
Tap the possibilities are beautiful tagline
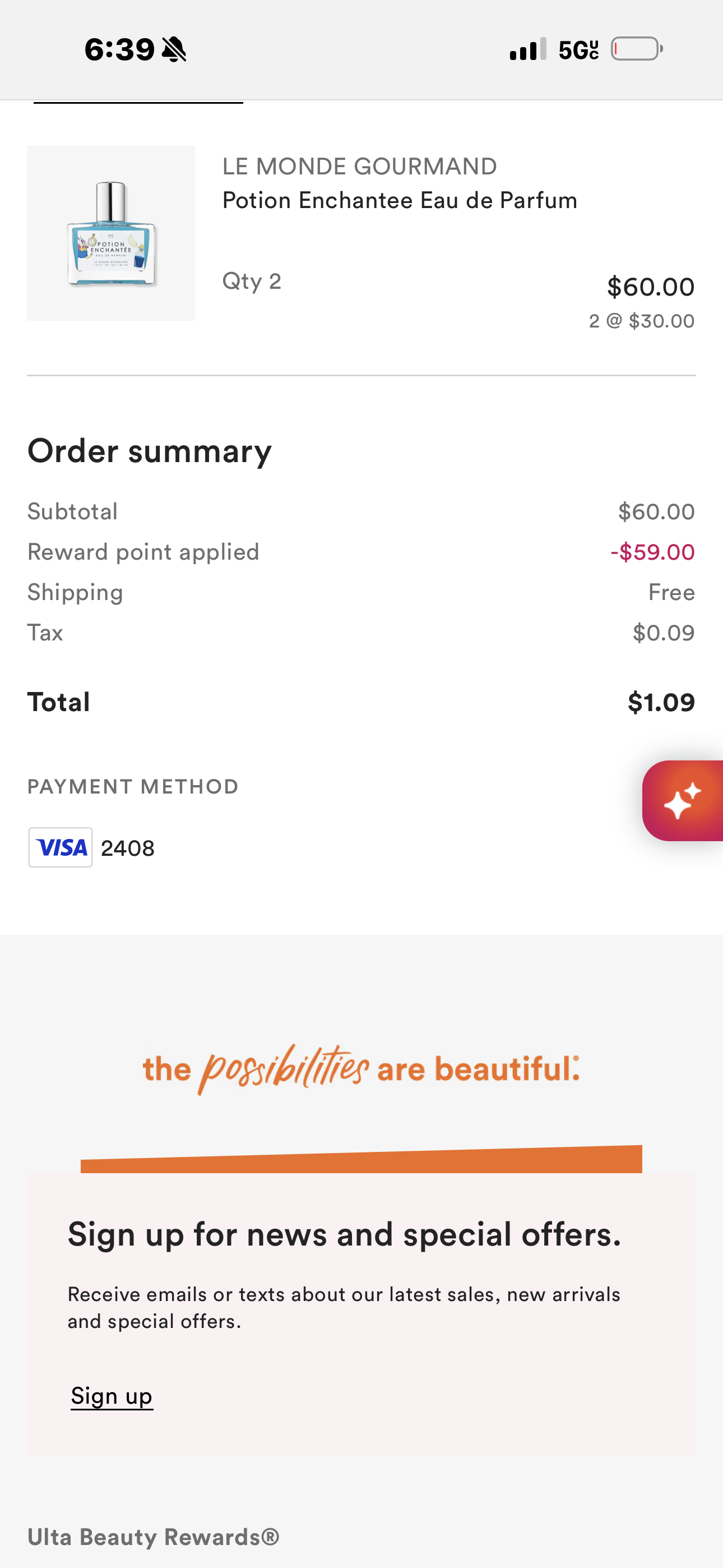click(x=361, y=1068)
